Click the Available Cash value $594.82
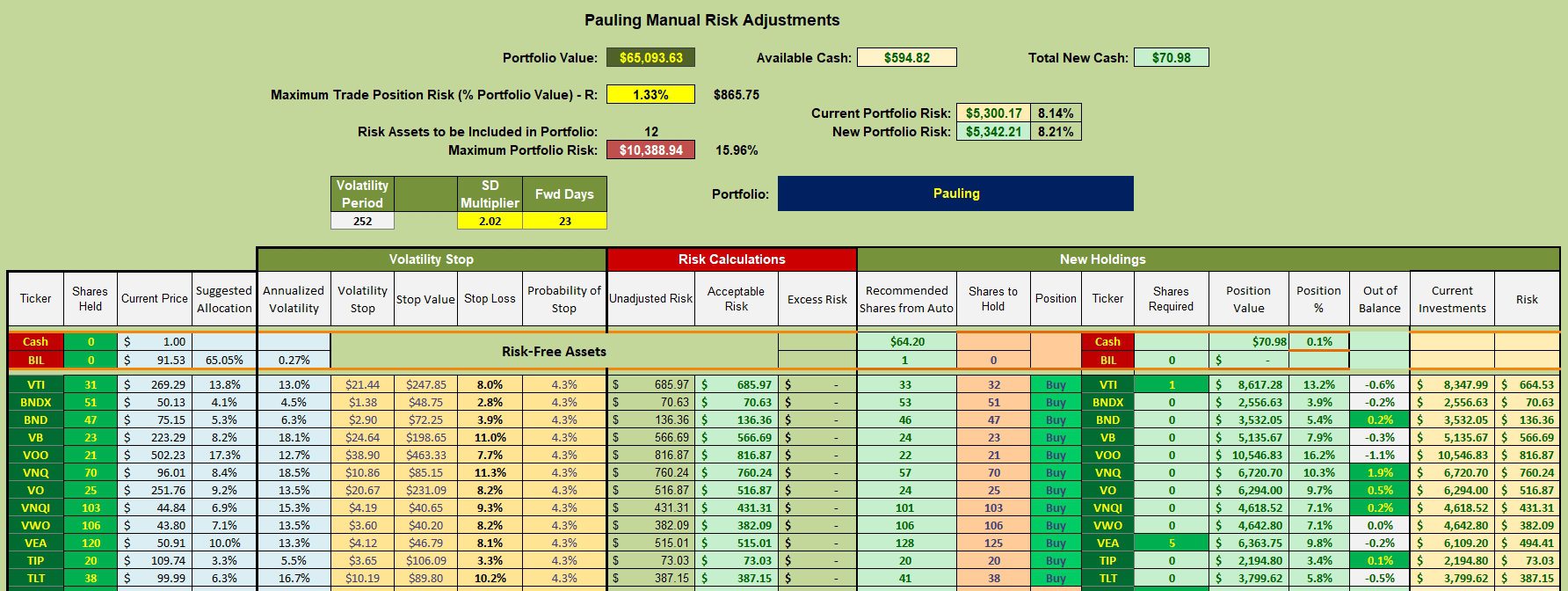 906,58
